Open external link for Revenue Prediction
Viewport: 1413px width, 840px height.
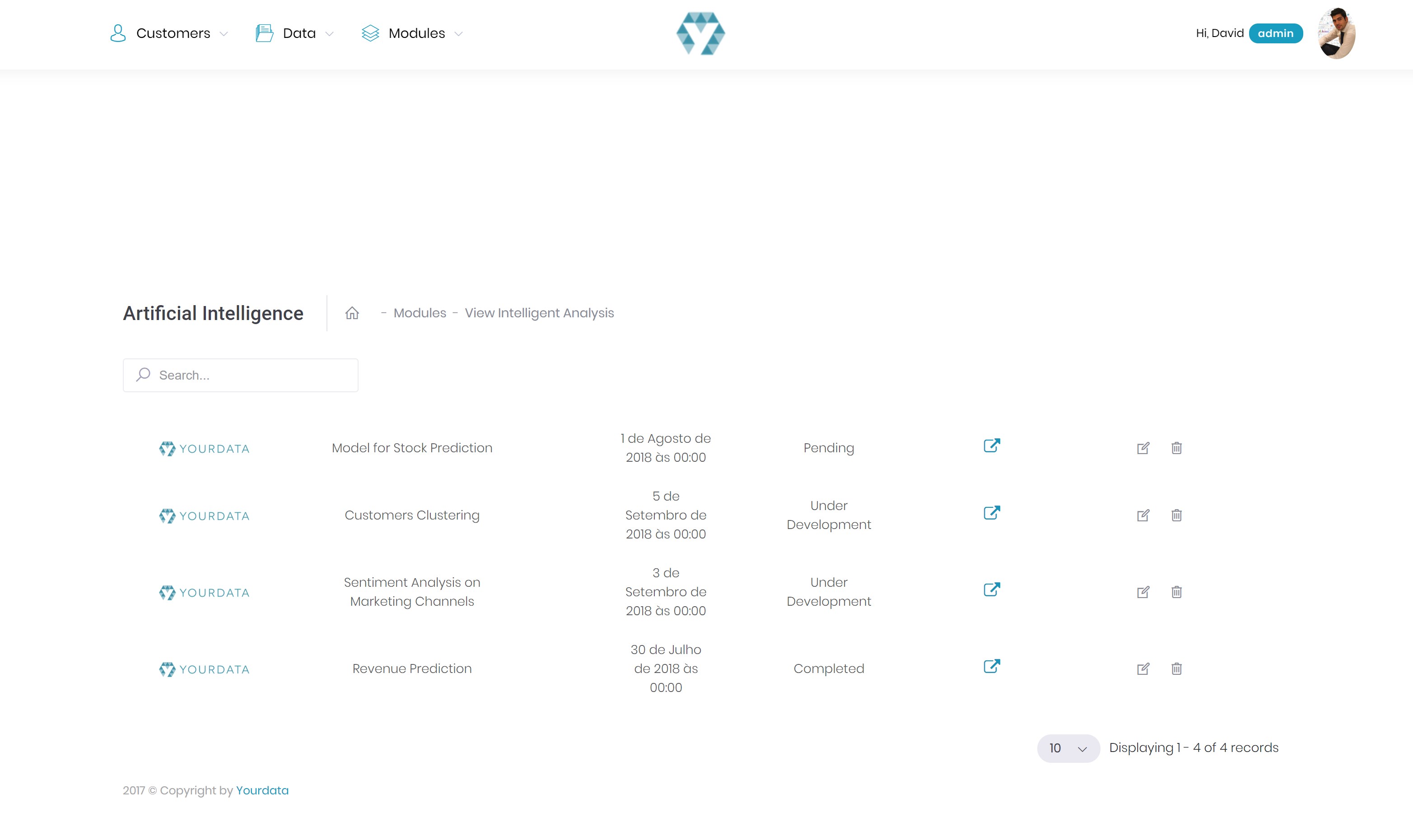pyautogui.click(x=991, y=666)
